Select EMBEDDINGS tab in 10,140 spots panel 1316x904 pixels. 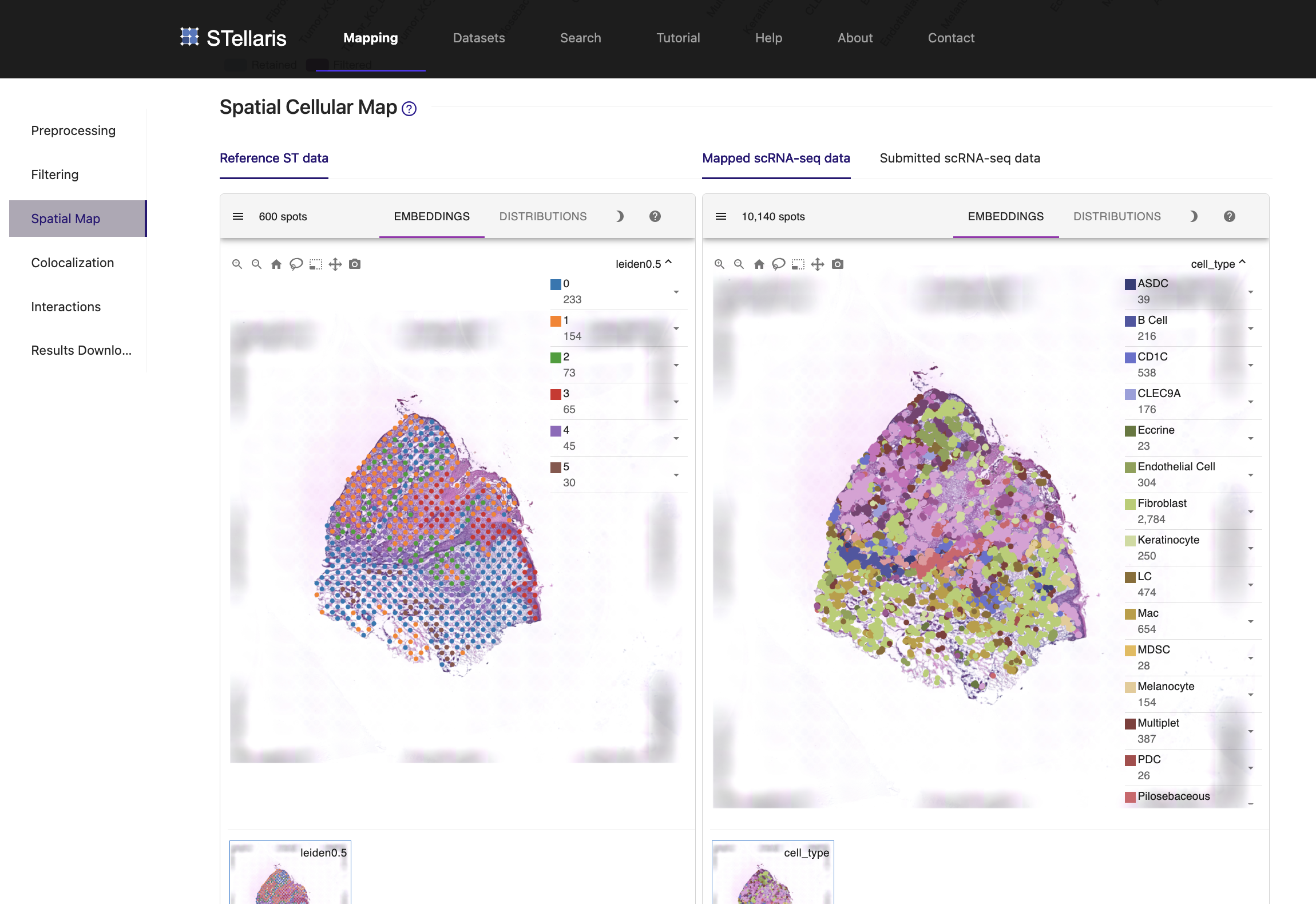[1006, 216]
